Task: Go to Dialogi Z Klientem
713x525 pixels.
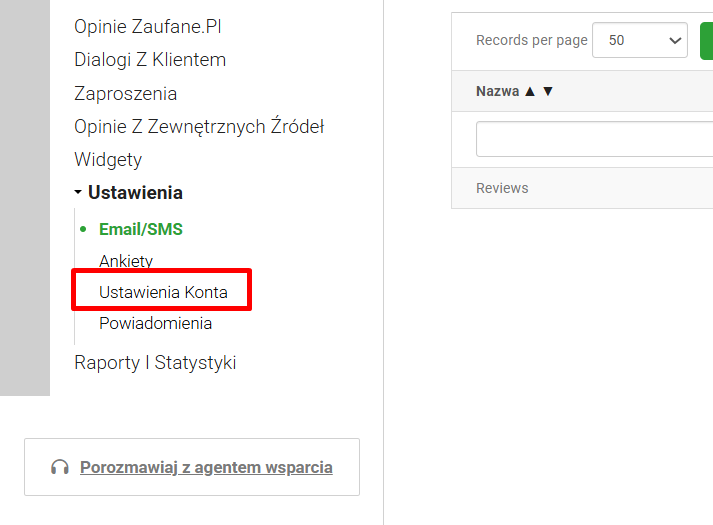Action: 150,60
